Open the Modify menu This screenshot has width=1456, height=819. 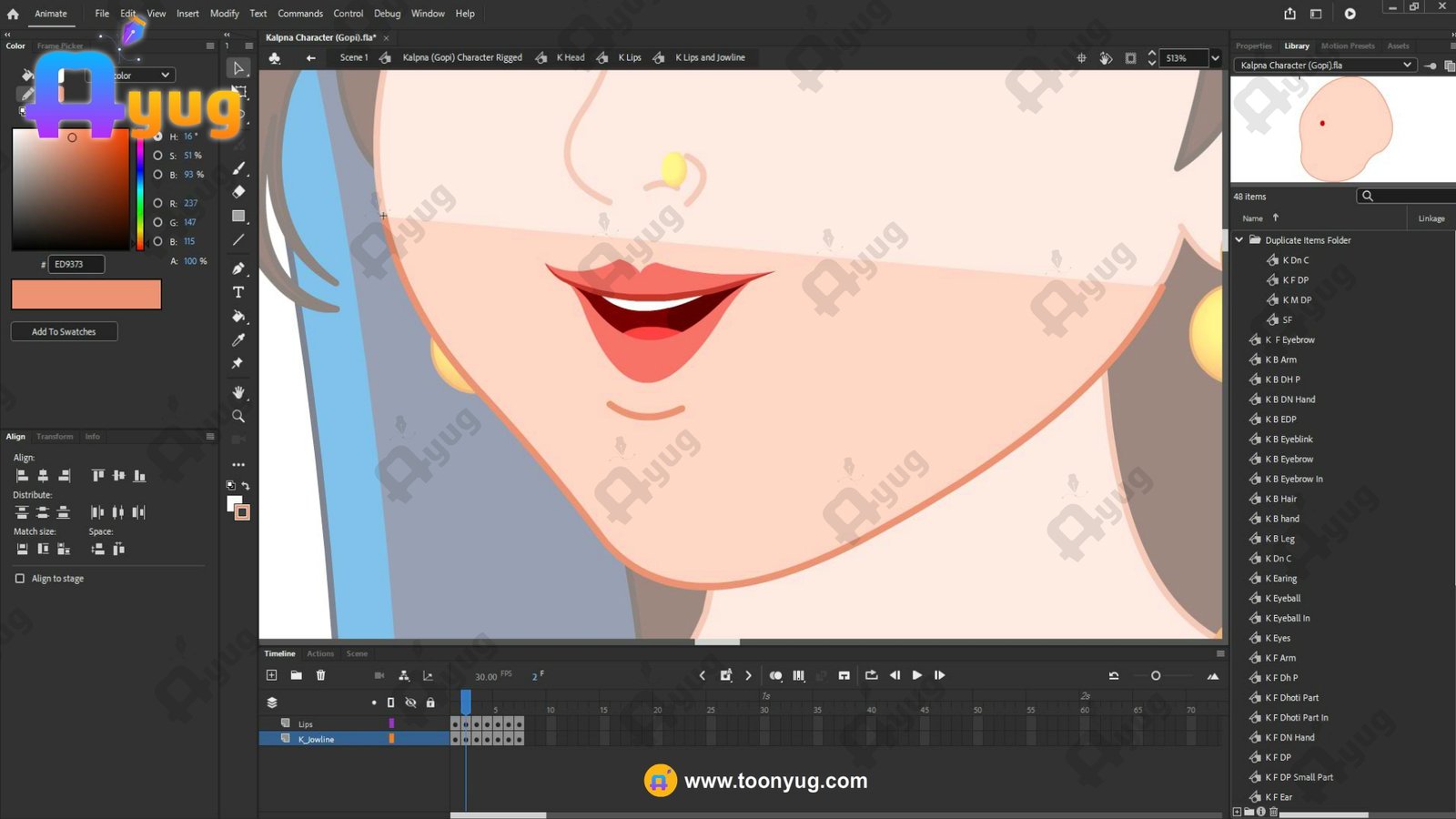pyautogui.click(x=224, y=14)
